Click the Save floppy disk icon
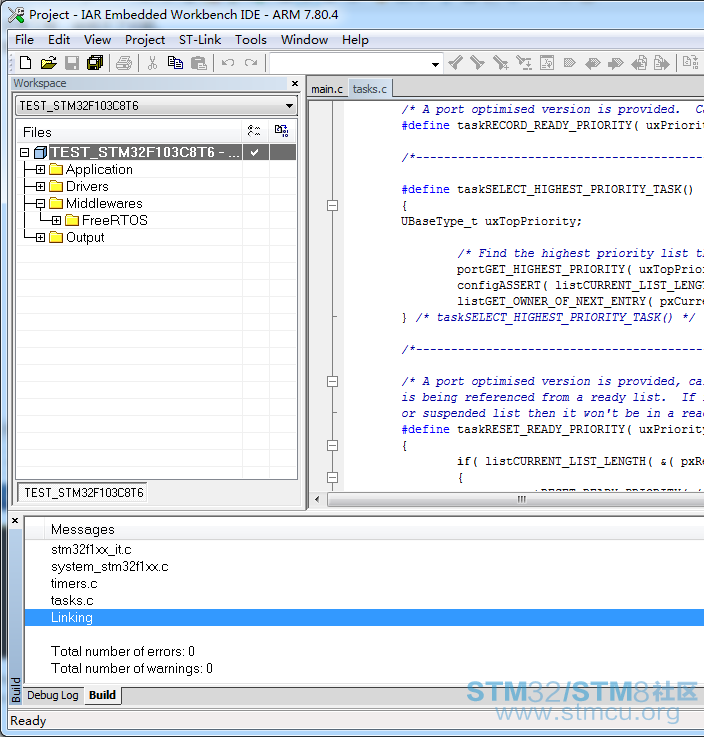Image resolution: width=704 pixels, height=737 pixels. (x=72, y=63)
